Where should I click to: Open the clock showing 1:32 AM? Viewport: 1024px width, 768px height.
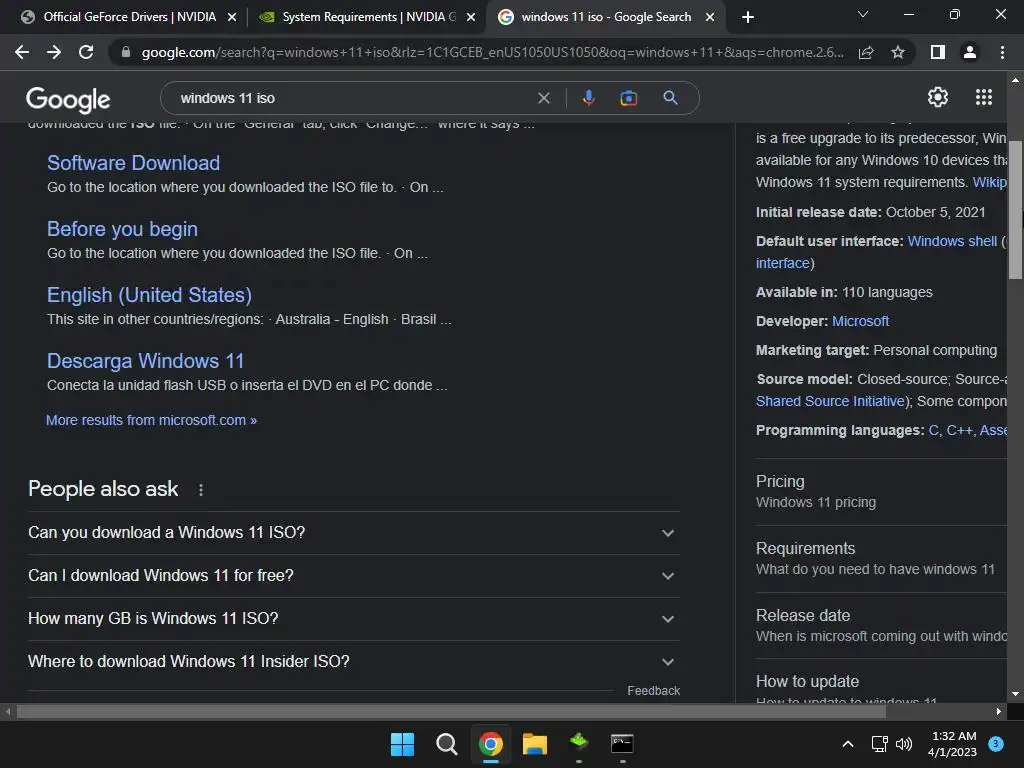953,744
